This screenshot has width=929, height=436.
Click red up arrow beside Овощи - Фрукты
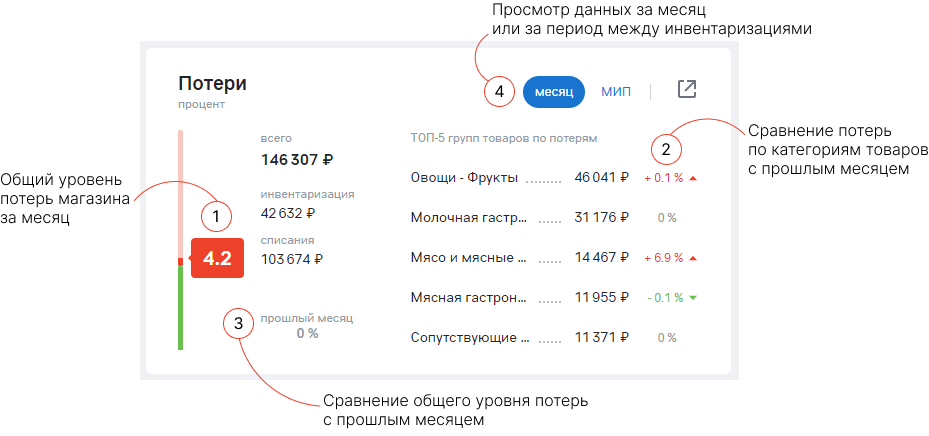692,178
